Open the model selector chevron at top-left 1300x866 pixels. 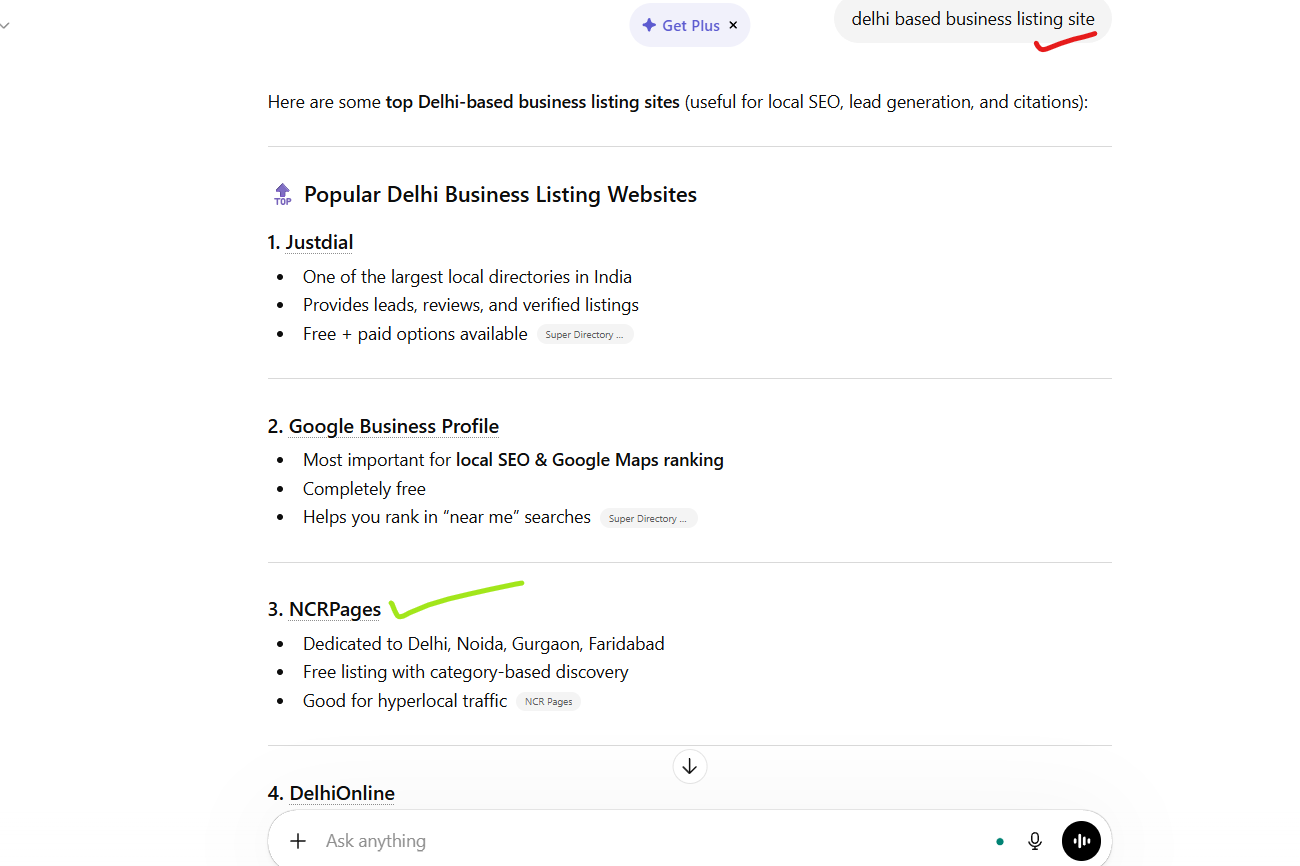tap(5, 26)
